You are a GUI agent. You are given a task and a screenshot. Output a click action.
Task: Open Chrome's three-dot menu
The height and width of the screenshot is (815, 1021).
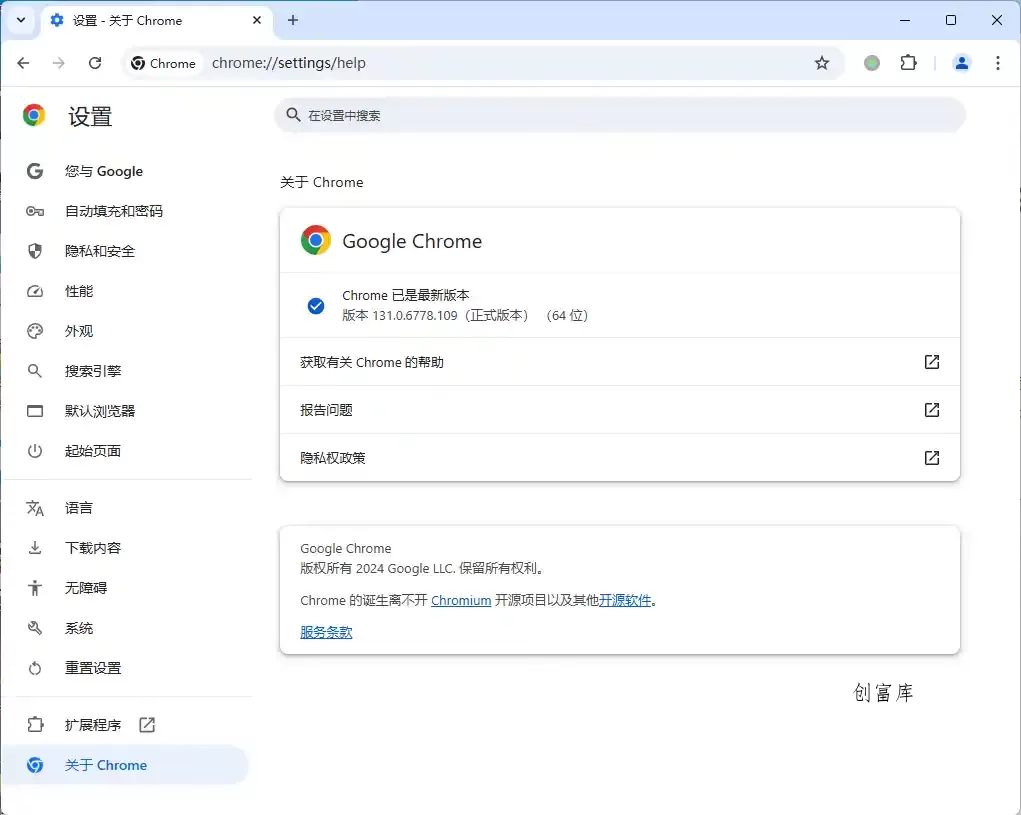(x=998, y=63)
